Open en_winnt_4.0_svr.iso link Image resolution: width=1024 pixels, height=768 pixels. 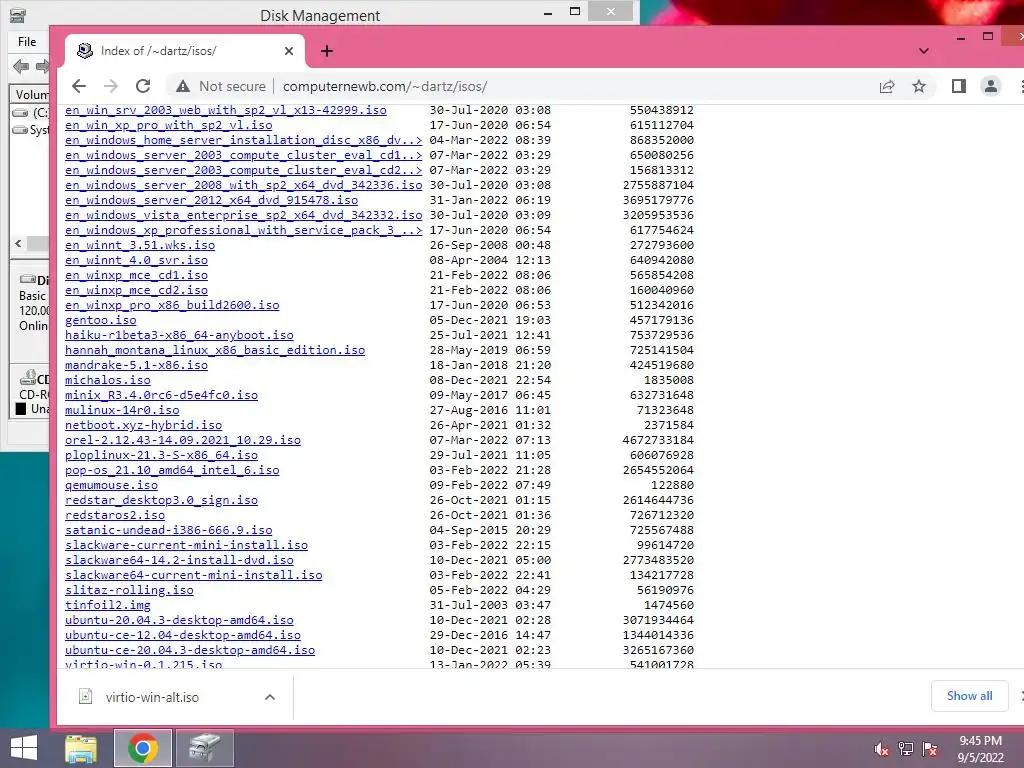click(136, 260)
